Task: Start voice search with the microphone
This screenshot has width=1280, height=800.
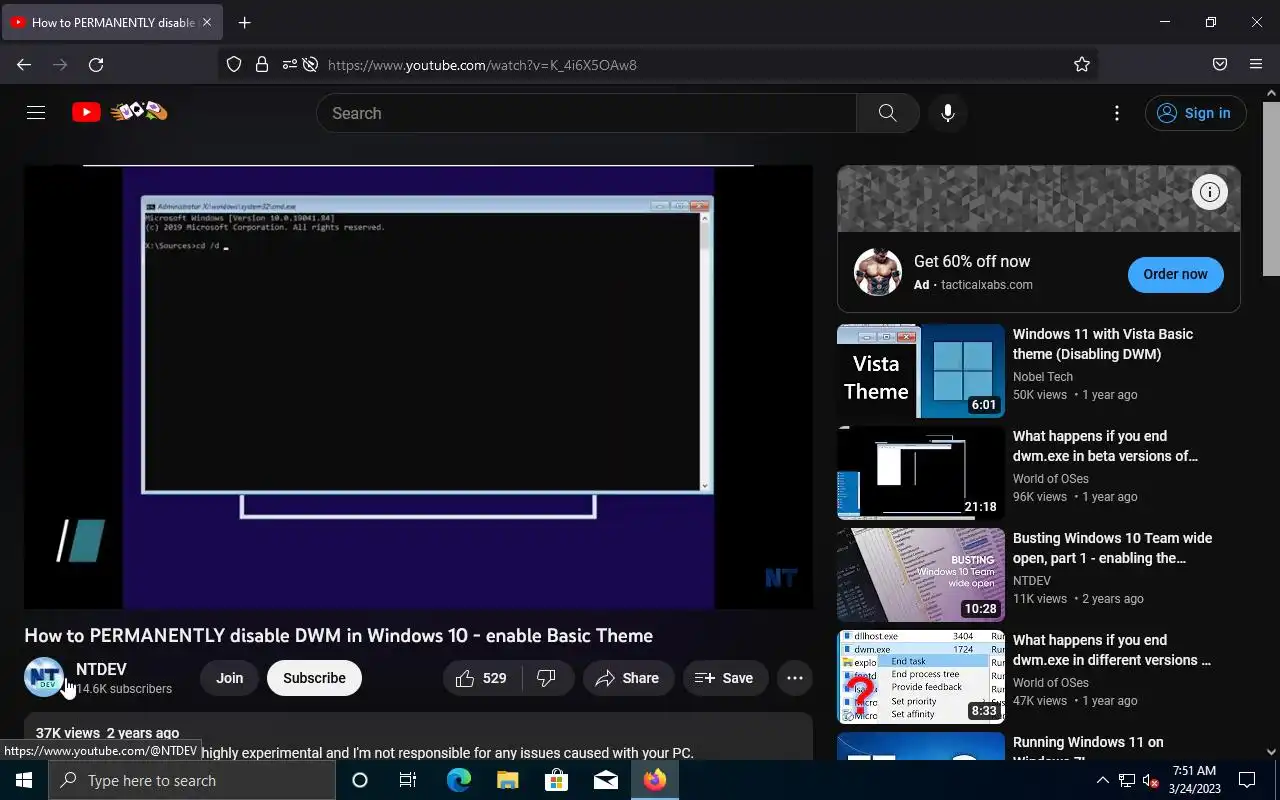Action: pos(948,113)
